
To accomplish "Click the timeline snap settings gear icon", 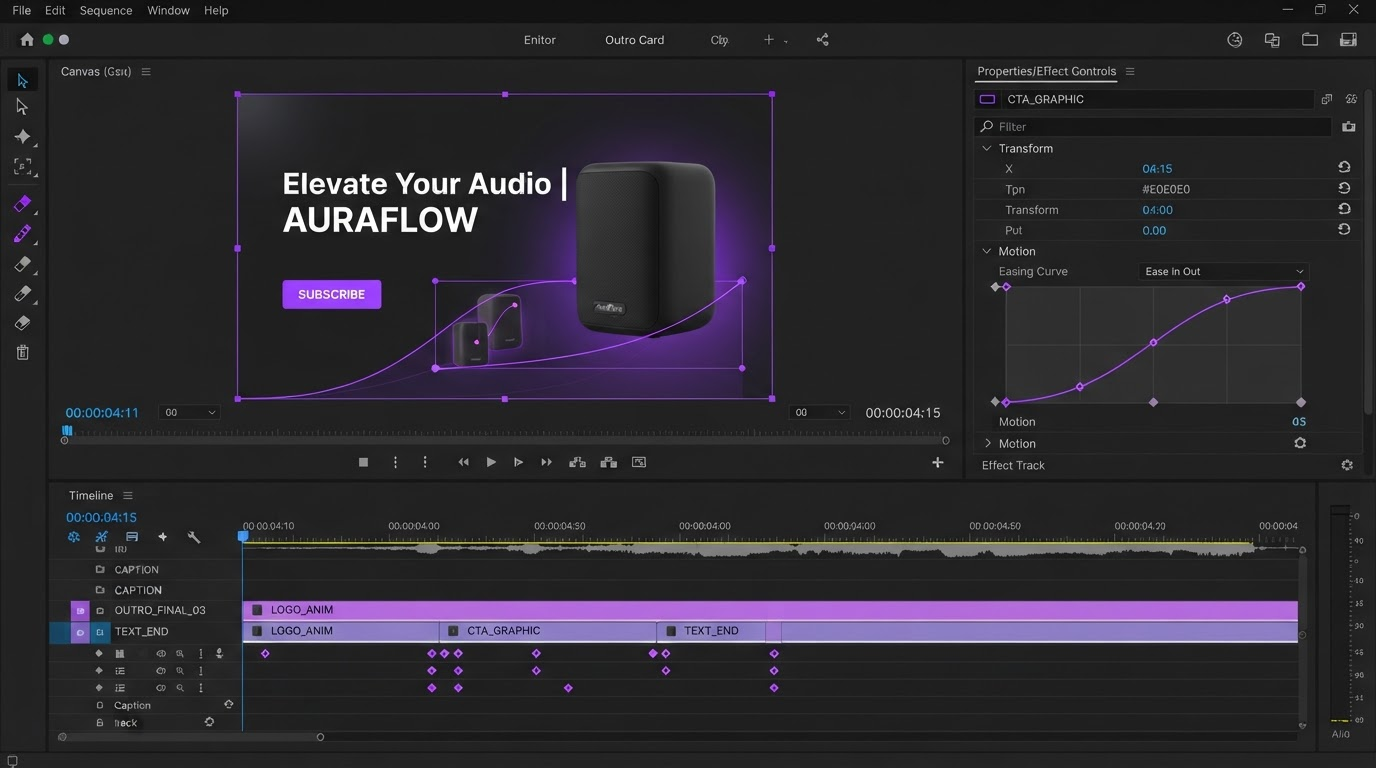I will 73,537.
